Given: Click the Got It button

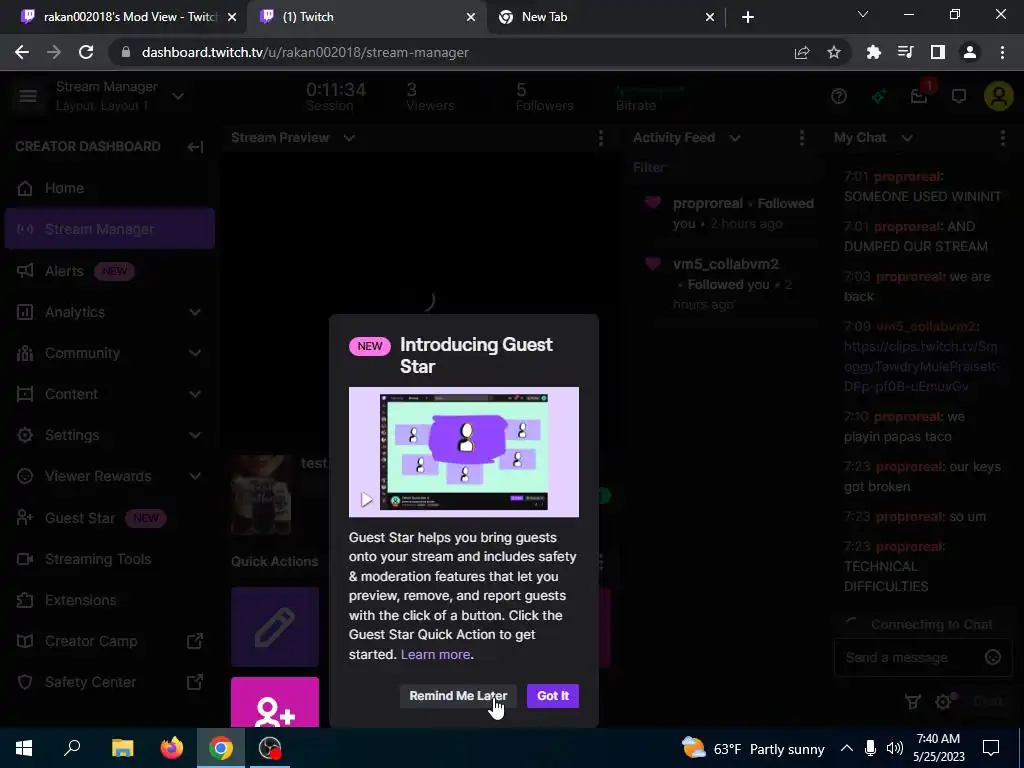Looking at the screenshot, I should coord(552,696).
